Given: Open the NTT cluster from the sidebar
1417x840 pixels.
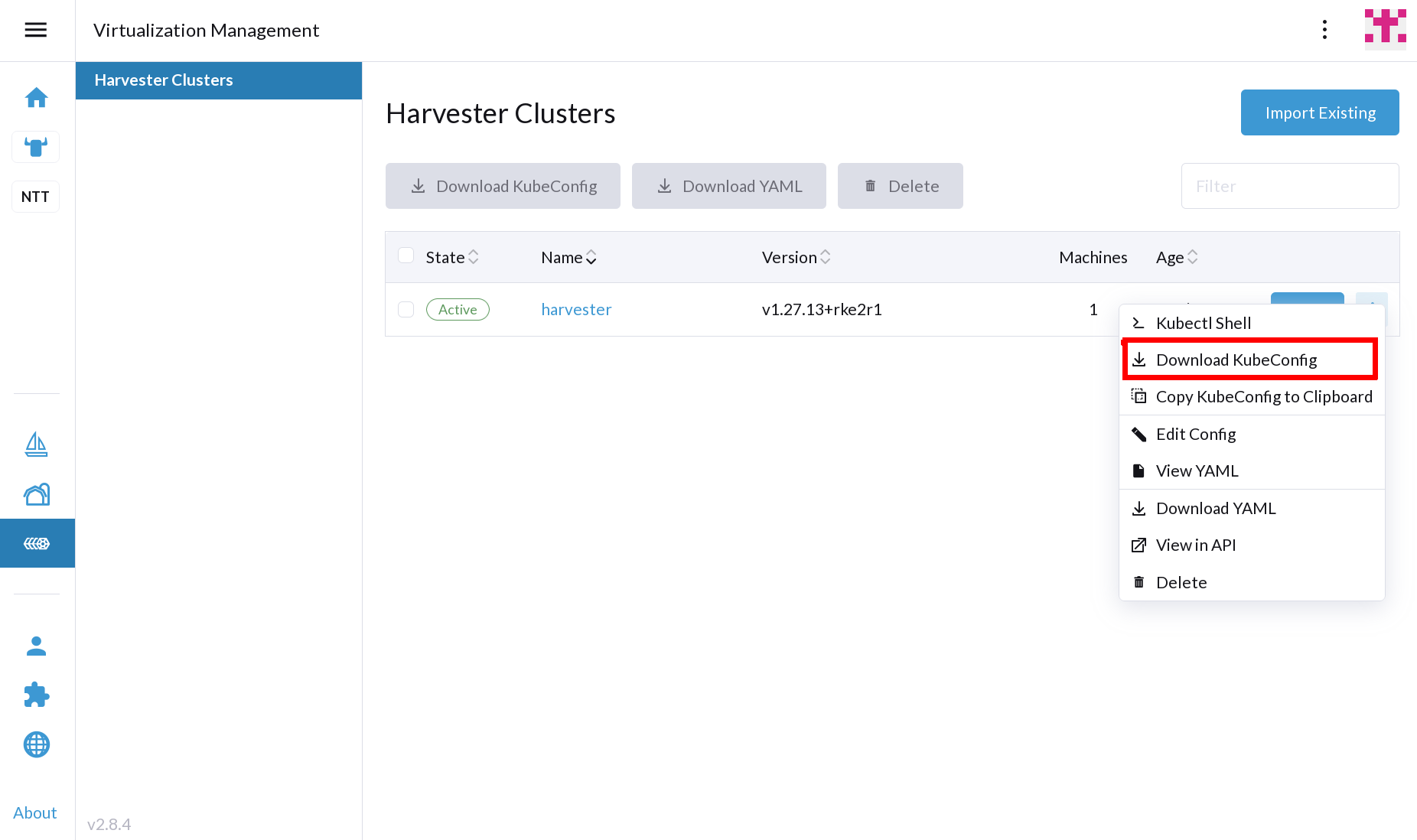Looking at the screenshot, I should pos(35,197).
